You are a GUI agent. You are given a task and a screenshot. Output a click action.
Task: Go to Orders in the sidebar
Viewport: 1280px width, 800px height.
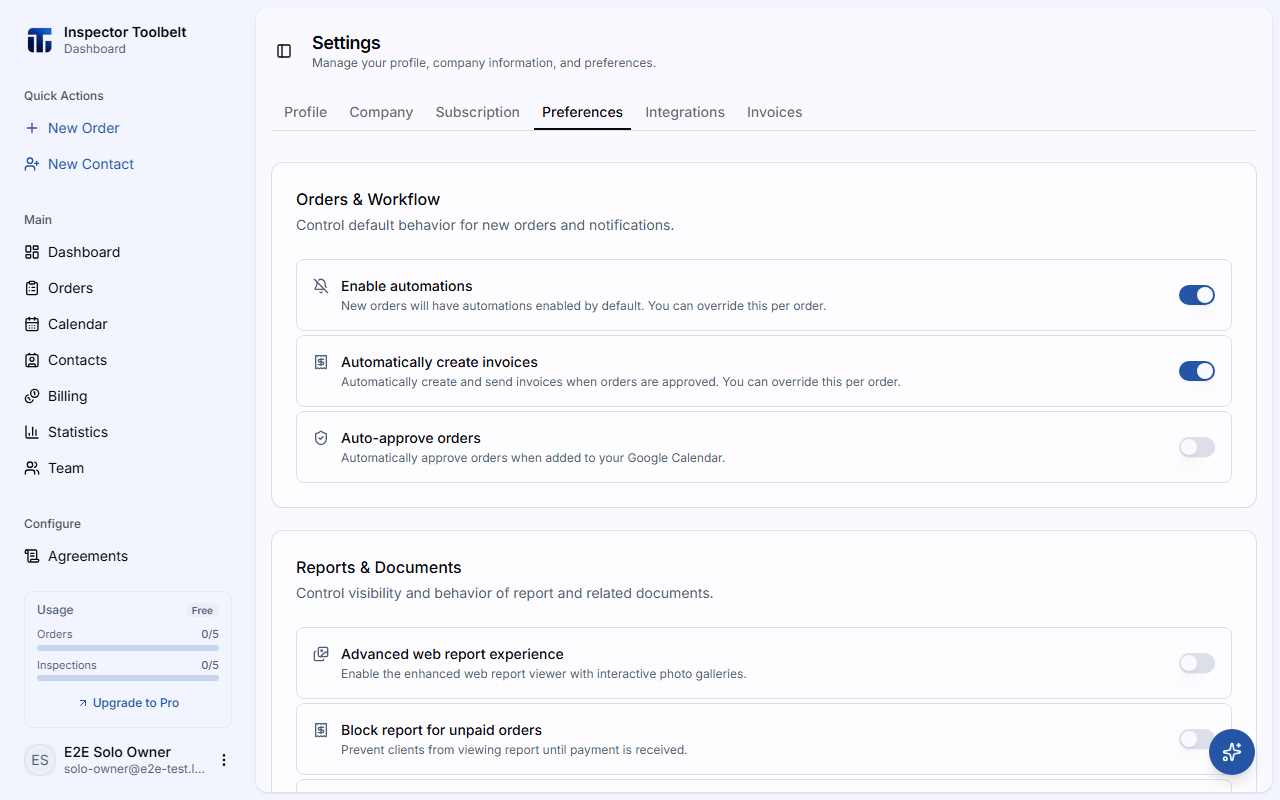coord(70,288)
